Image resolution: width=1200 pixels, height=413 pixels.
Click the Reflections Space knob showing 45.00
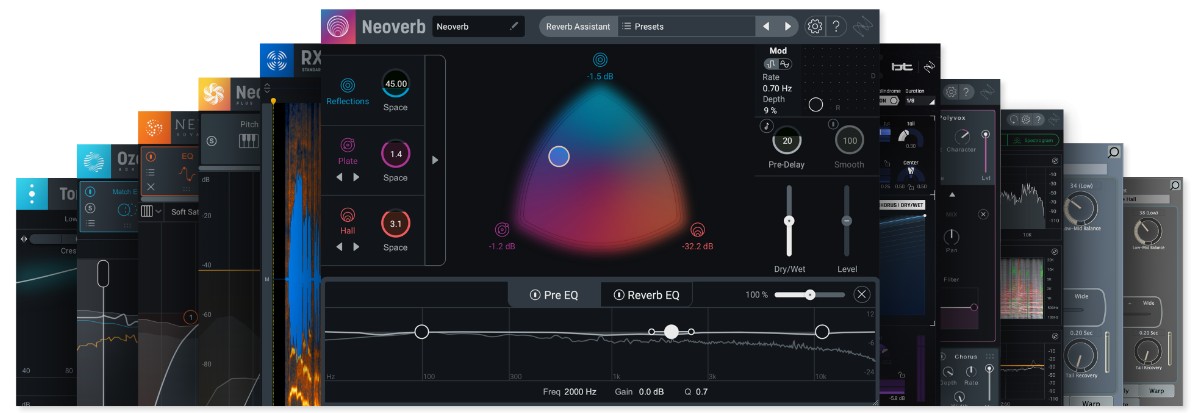pos(395,84)
